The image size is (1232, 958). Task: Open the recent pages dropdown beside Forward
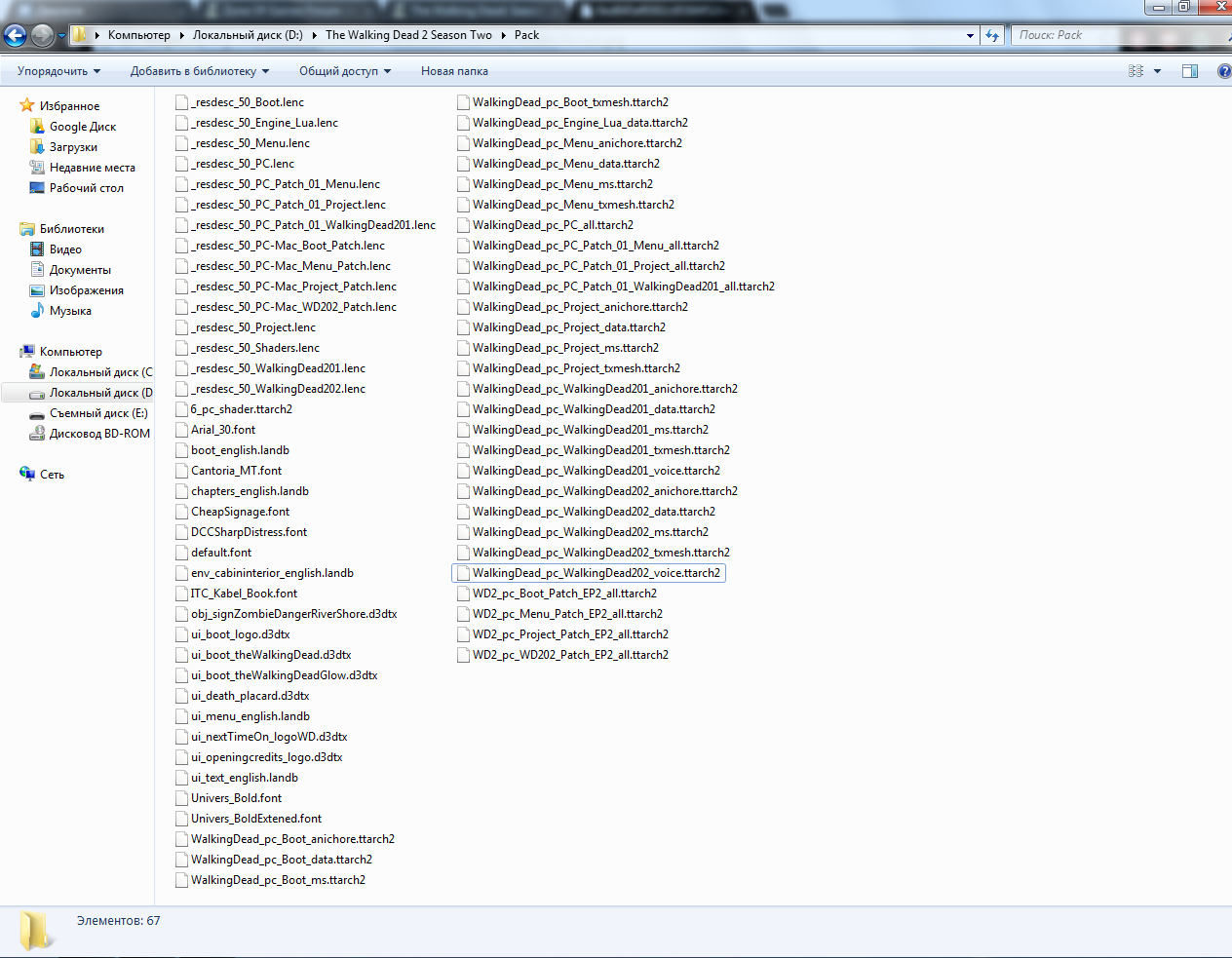tap(61, 36)
